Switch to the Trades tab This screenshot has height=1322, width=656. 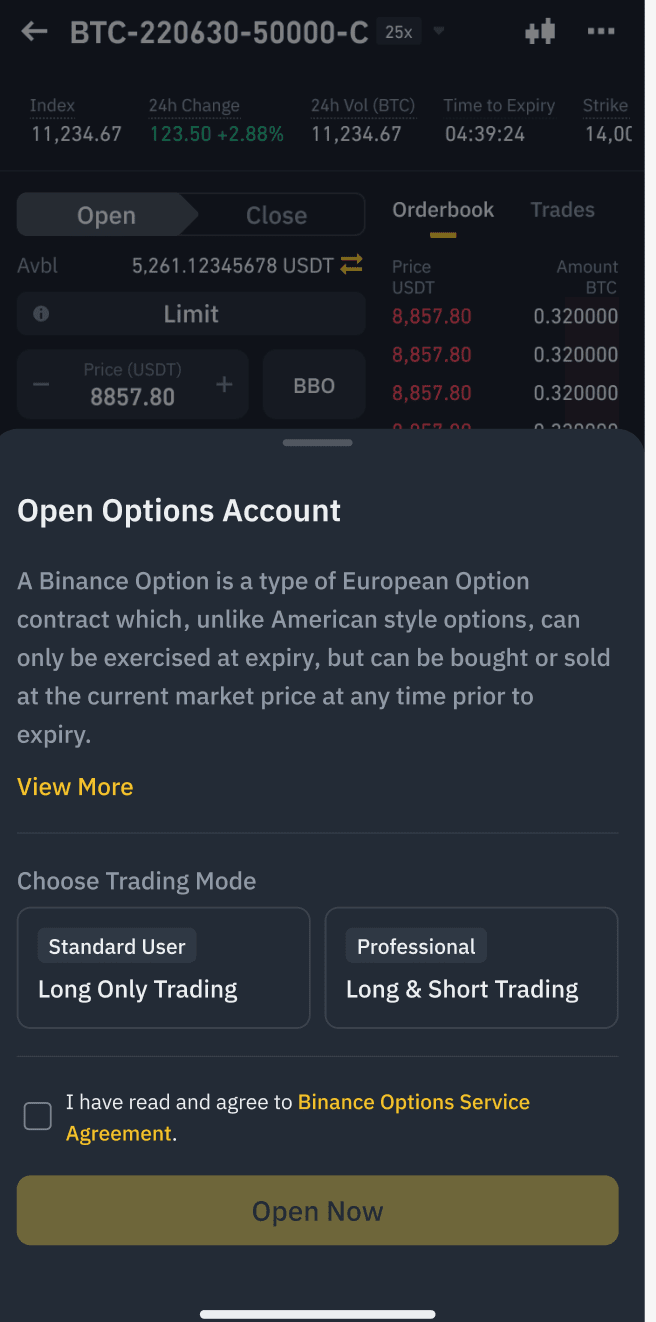point(562,210)
